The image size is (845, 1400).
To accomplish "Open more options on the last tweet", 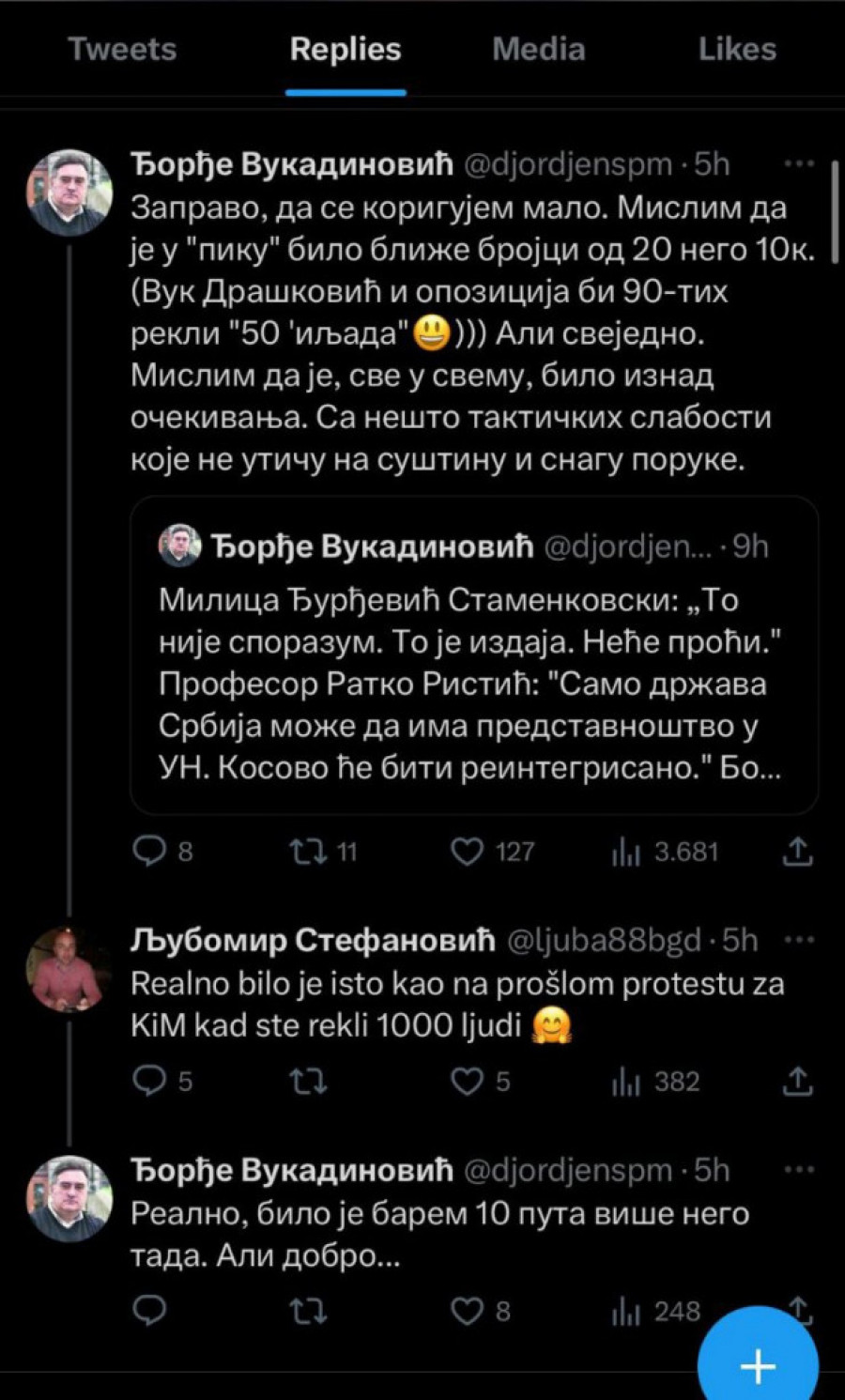I will pyautogui.click(x=797, y=1170).
